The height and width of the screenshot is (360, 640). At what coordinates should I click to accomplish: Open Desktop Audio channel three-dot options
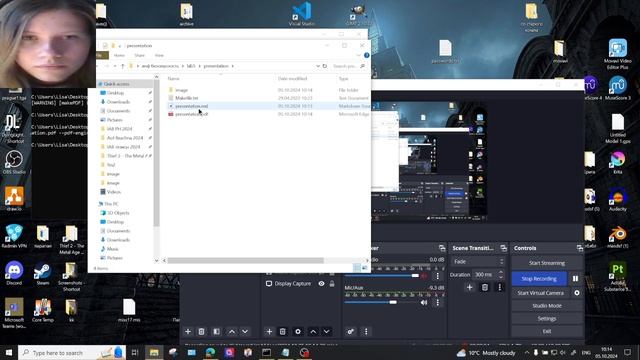pos(438,276)
